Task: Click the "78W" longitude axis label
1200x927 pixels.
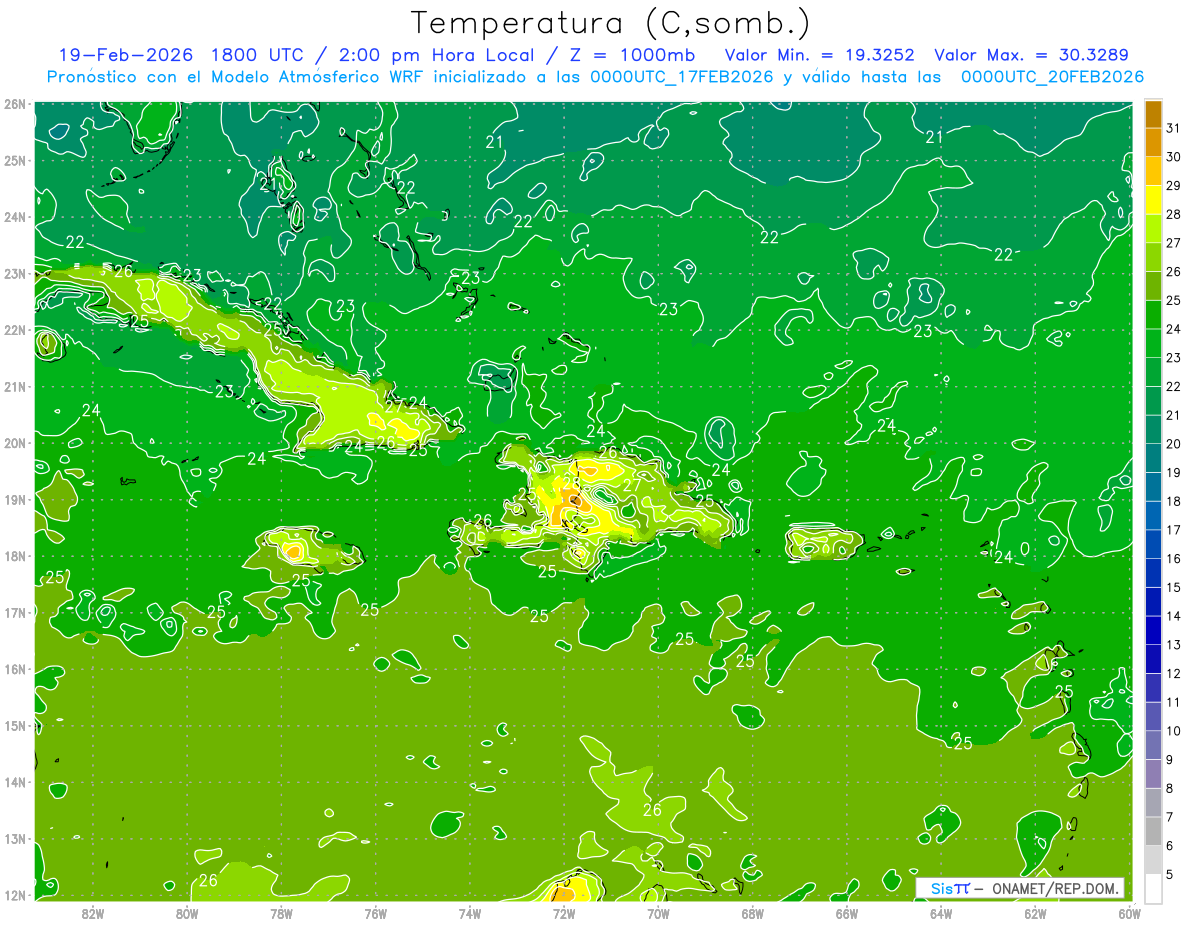Action: pos(281,912)
